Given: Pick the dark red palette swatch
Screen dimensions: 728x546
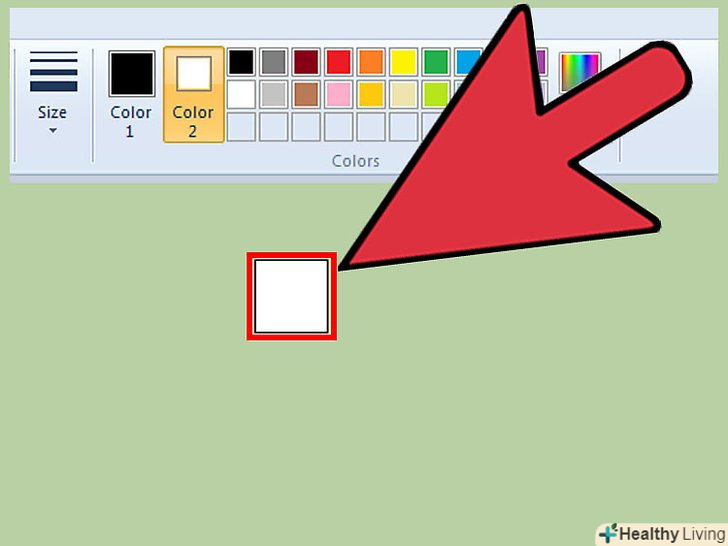Looking at the screenshot, I should point(306,62).
